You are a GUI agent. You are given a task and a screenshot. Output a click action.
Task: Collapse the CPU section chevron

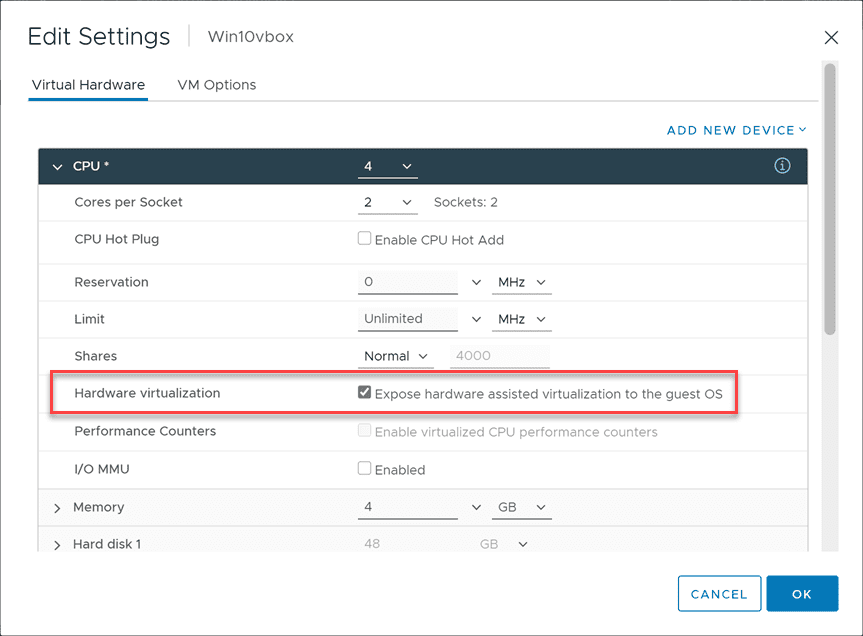coord(57,166)
